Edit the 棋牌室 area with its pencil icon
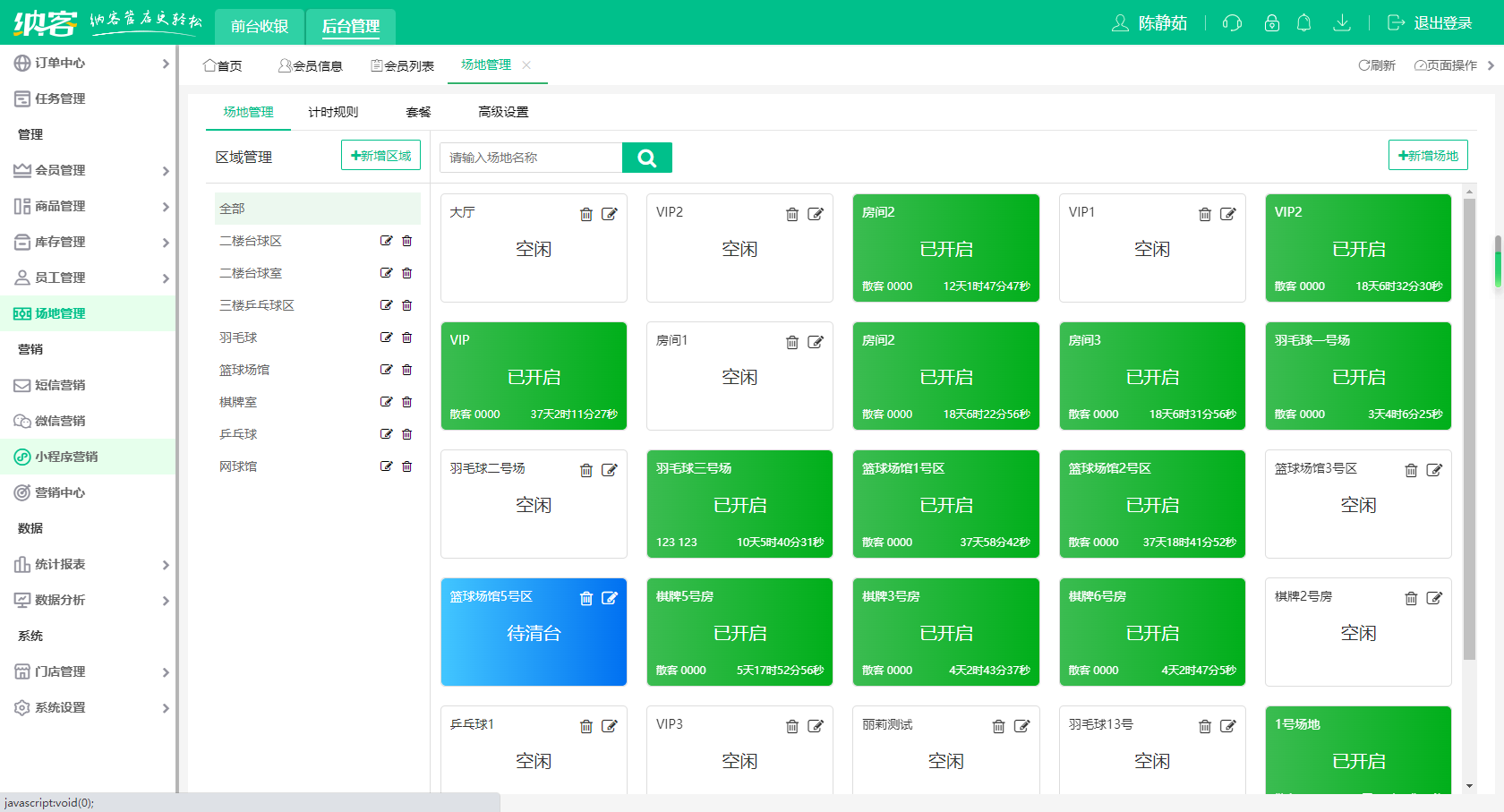Viewport: 1504px width, 812px height. click(387, 402)
